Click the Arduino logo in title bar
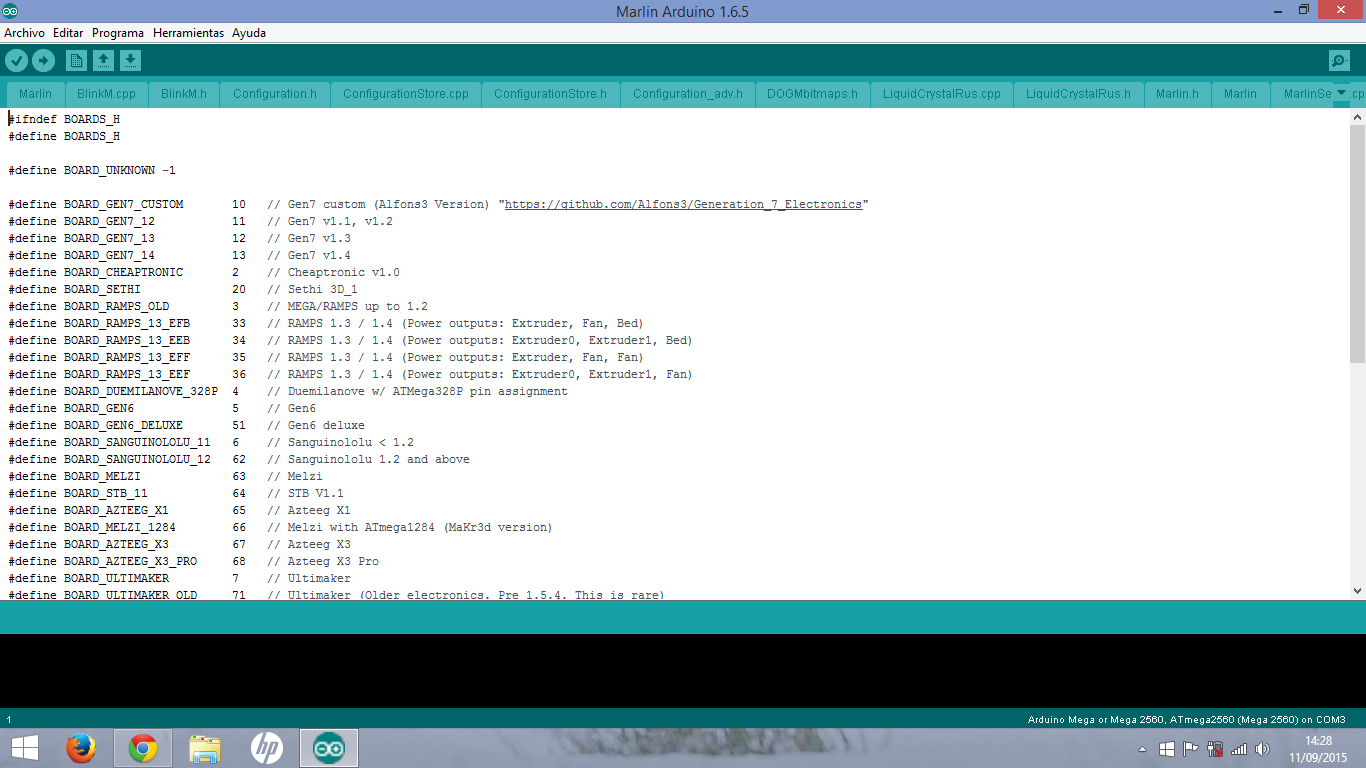 [x=11, y=11]
